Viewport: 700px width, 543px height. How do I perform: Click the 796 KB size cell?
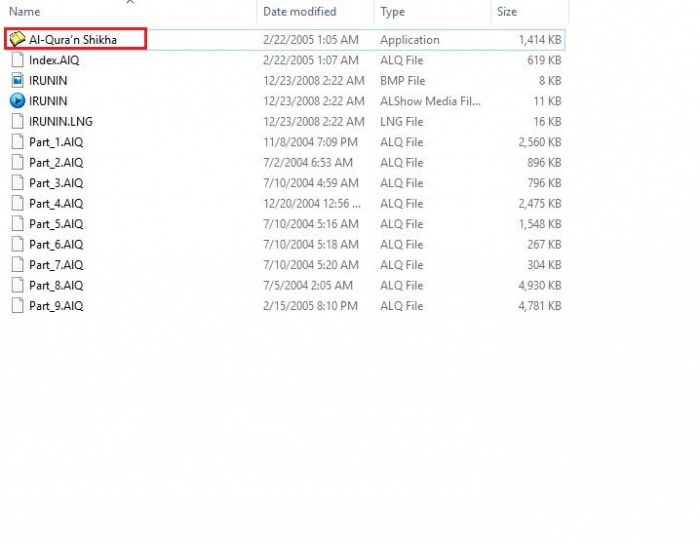click(544, 184)
